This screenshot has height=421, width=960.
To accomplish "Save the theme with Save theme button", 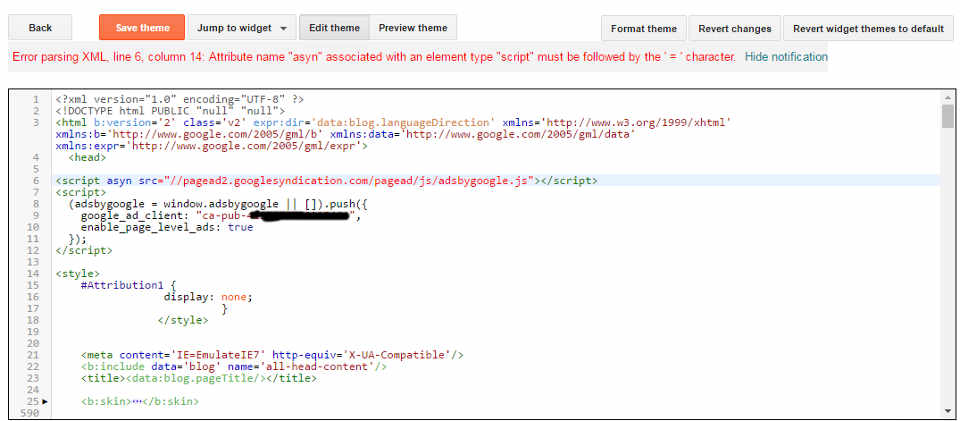I will click(142, 28).
